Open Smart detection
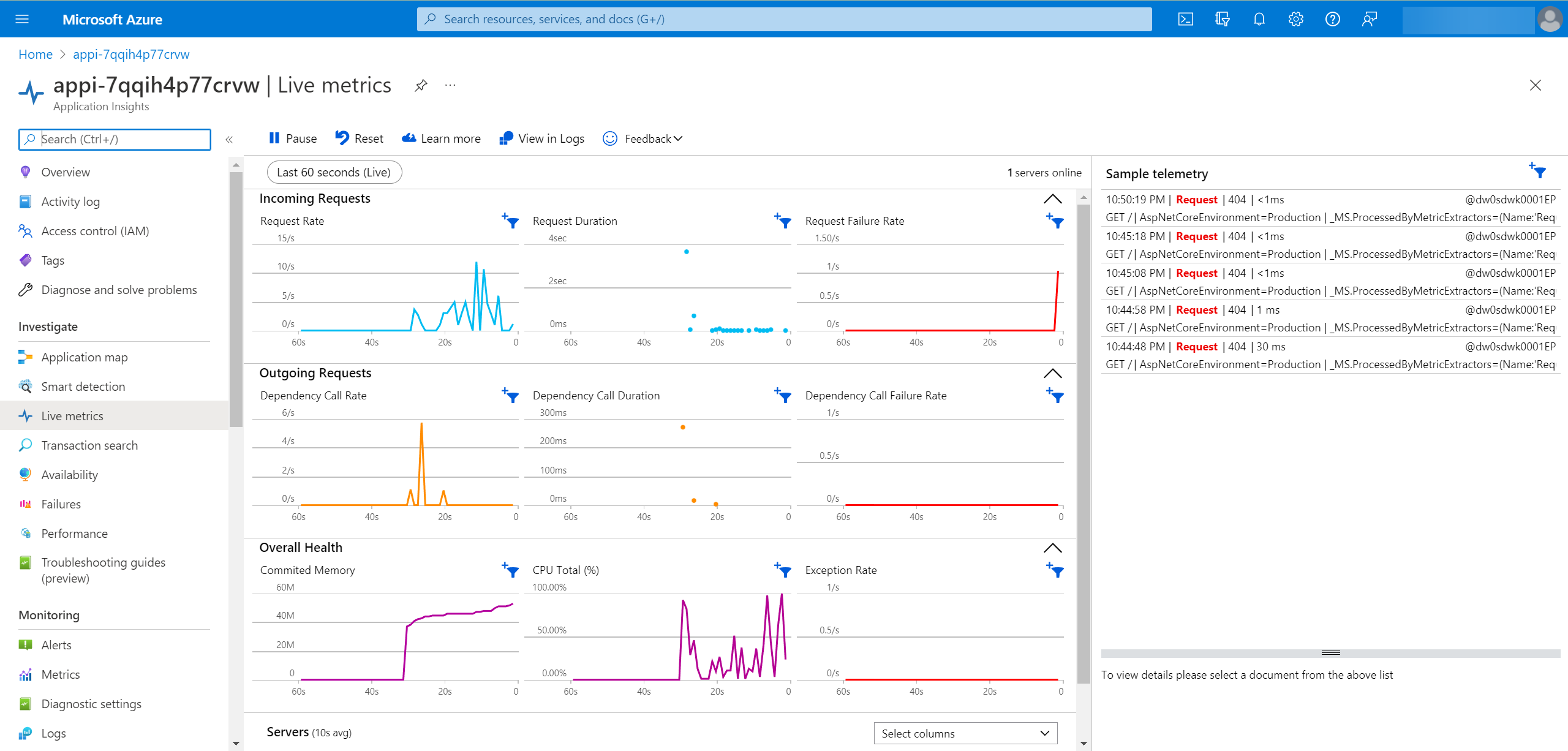 click(x=114, y=387)
